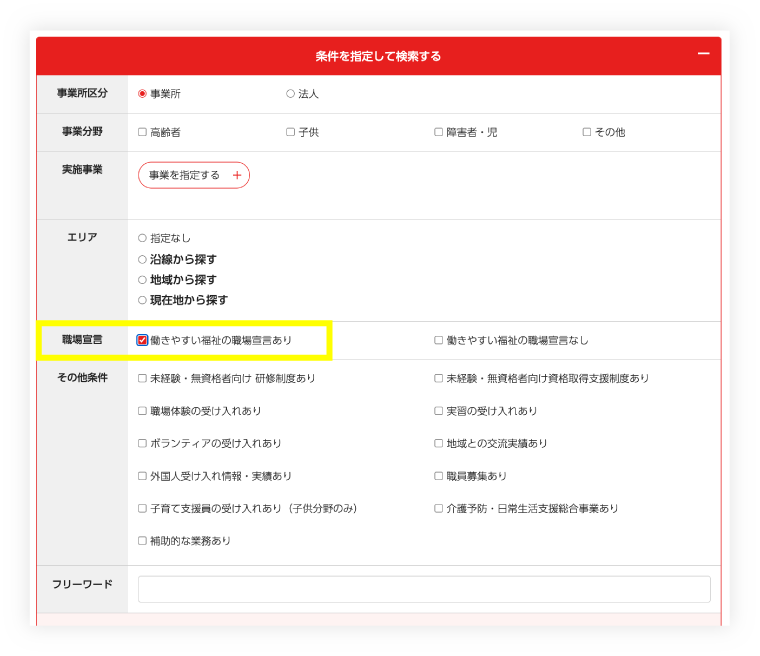
Task: Select 沿線から探す area option
Action: [x=142, y=259]
